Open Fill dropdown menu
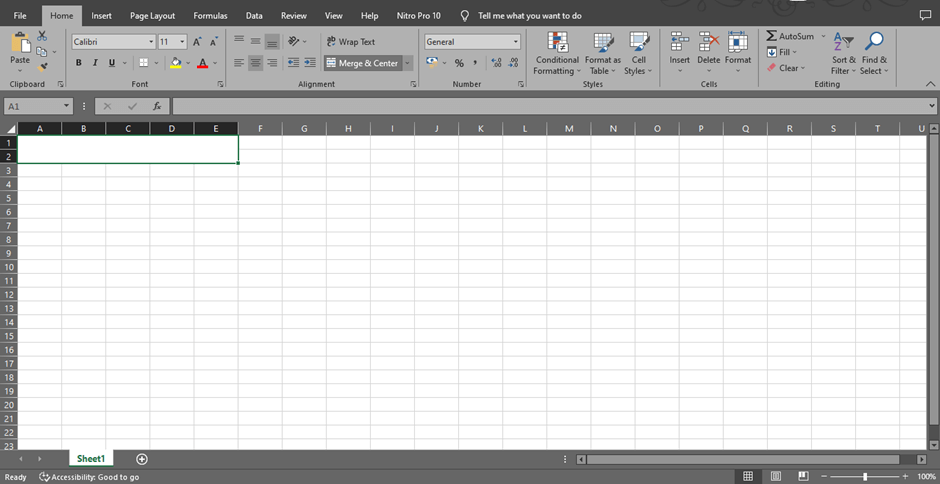Viewport: 940px width, 484px height. [782, 52]
